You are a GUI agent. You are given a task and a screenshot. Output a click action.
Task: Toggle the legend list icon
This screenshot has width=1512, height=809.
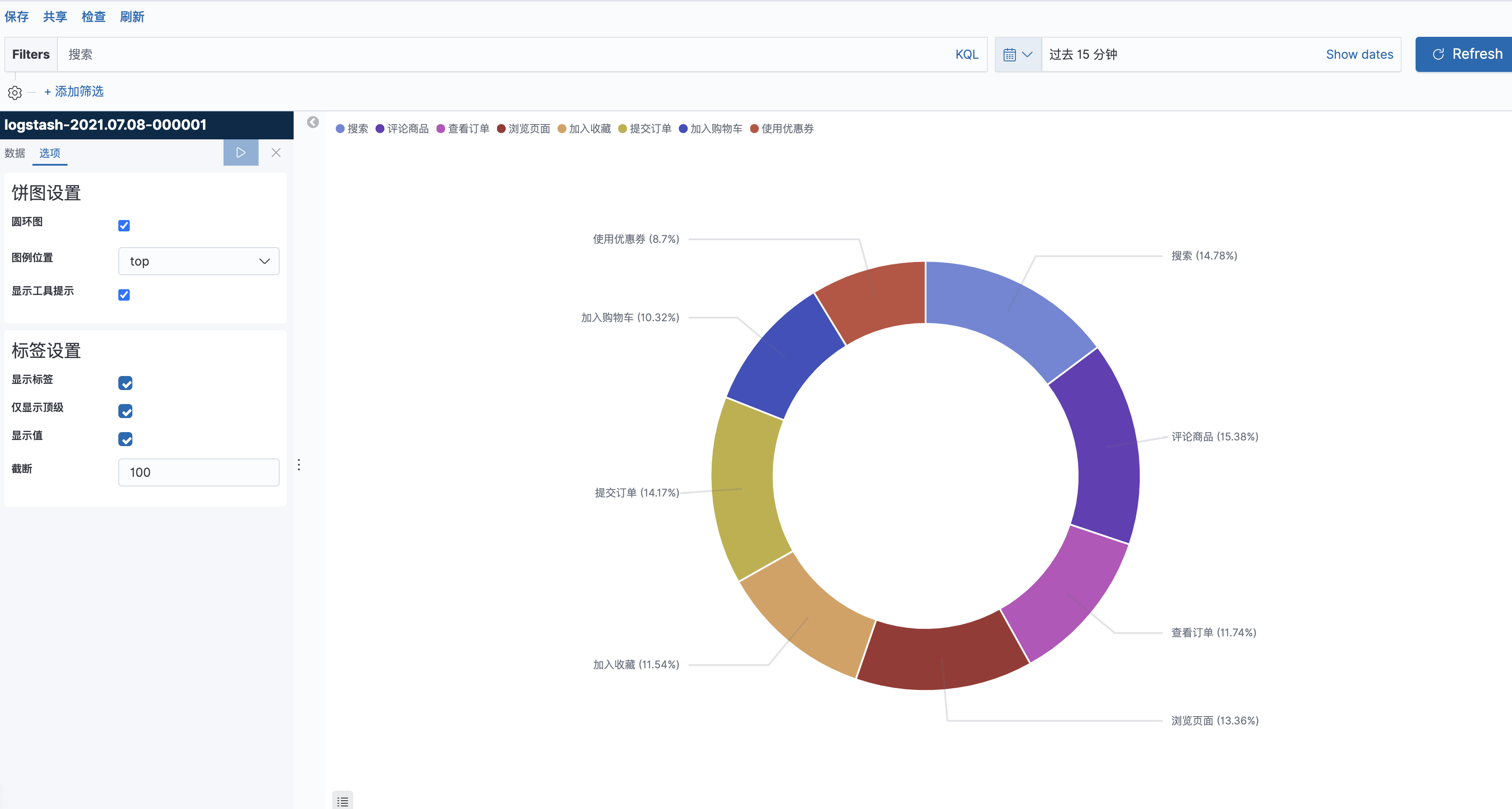click(x=343, y=801)
